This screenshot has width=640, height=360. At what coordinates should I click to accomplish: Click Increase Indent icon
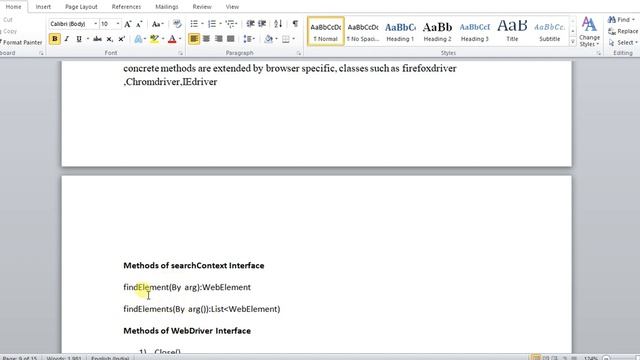click(x=262, y=24)
